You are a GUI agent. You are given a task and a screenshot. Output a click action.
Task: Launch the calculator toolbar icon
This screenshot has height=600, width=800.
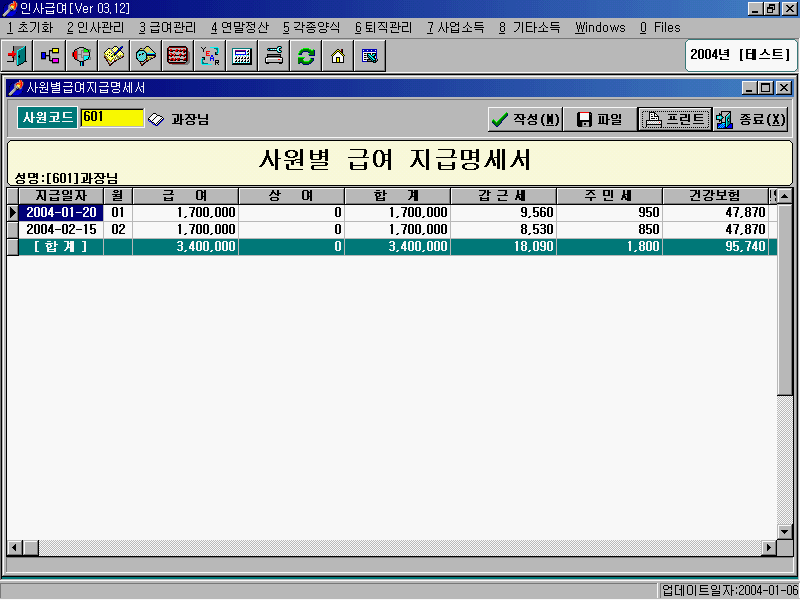click(241, 55)
